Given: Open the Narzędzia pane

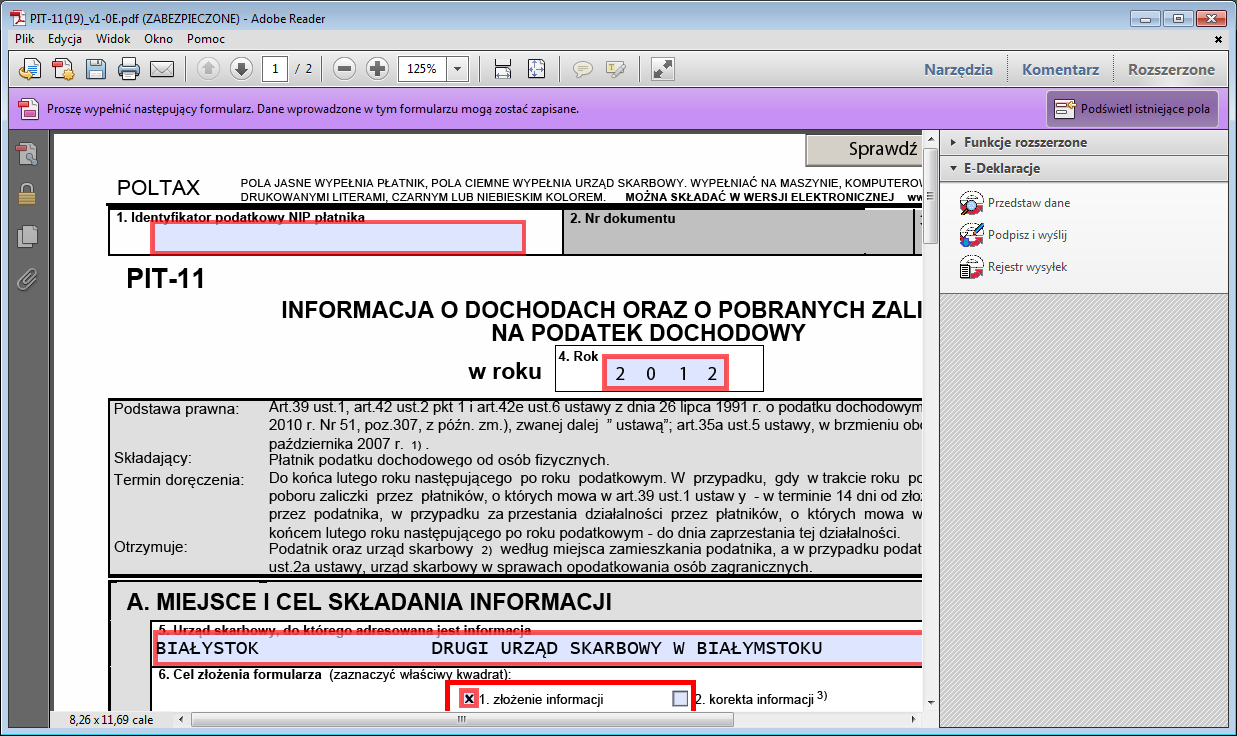Looking at the screenshot, I should 959,69.
